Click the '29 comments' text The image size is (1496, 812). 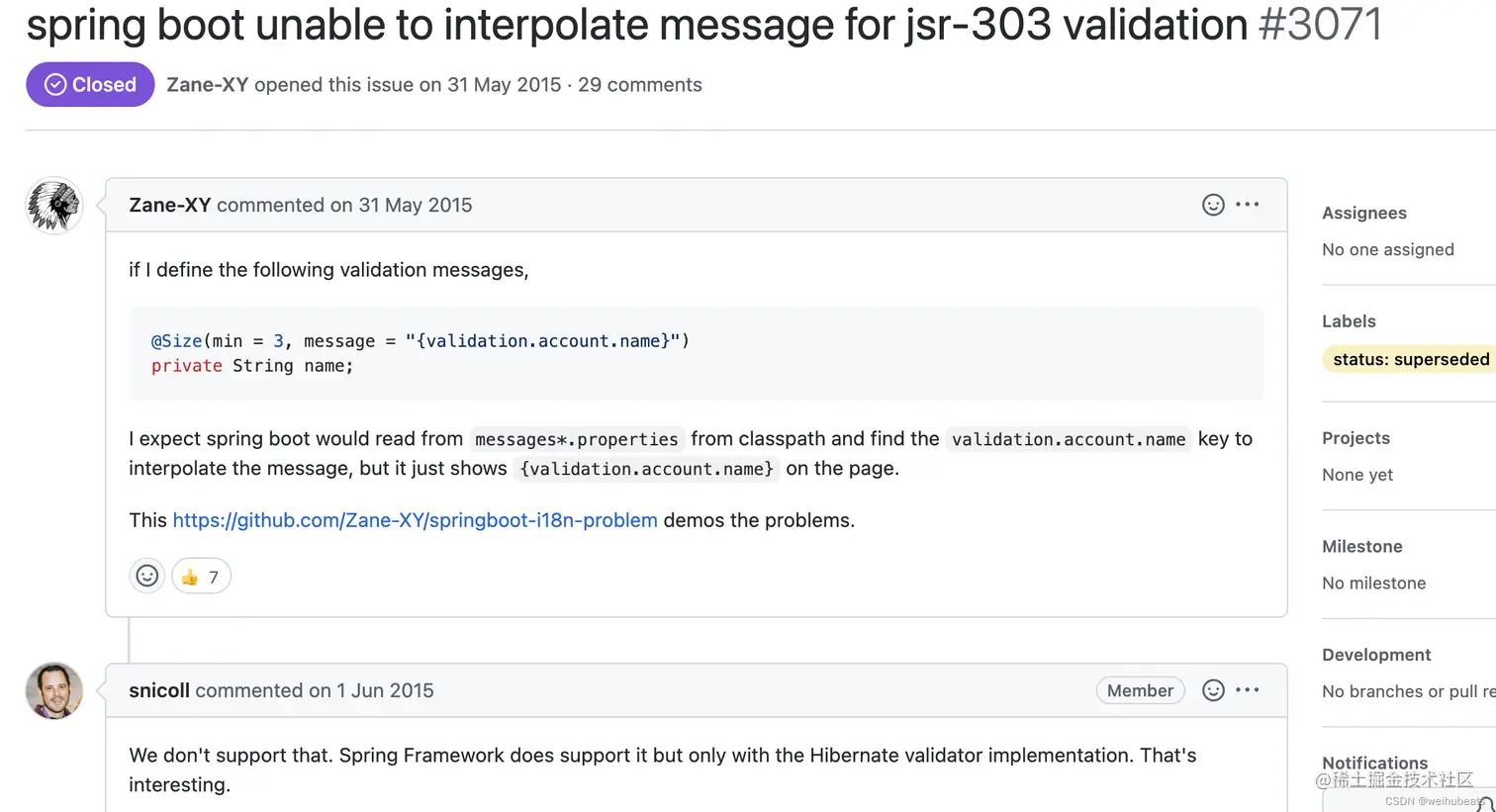click(640, 85)
